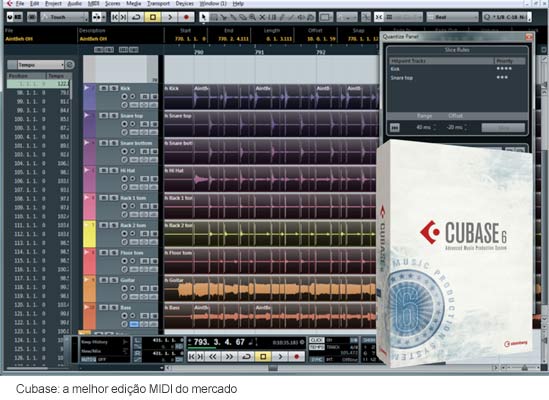Toggle Cycle in transport panel
This screenshot has width=549, height=400.
(246, 357)
